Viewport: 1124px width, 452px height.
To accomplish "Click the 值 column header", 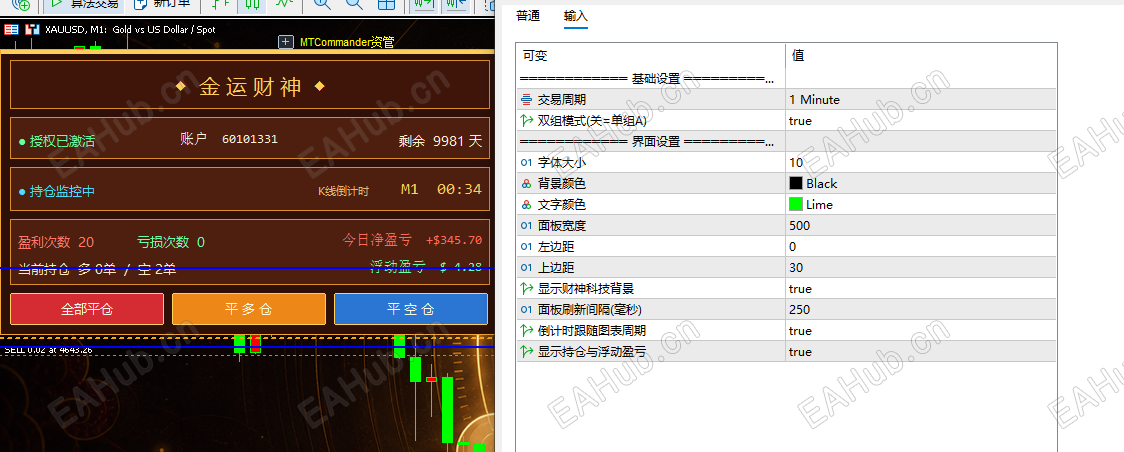I will click(x=921, y=55).
